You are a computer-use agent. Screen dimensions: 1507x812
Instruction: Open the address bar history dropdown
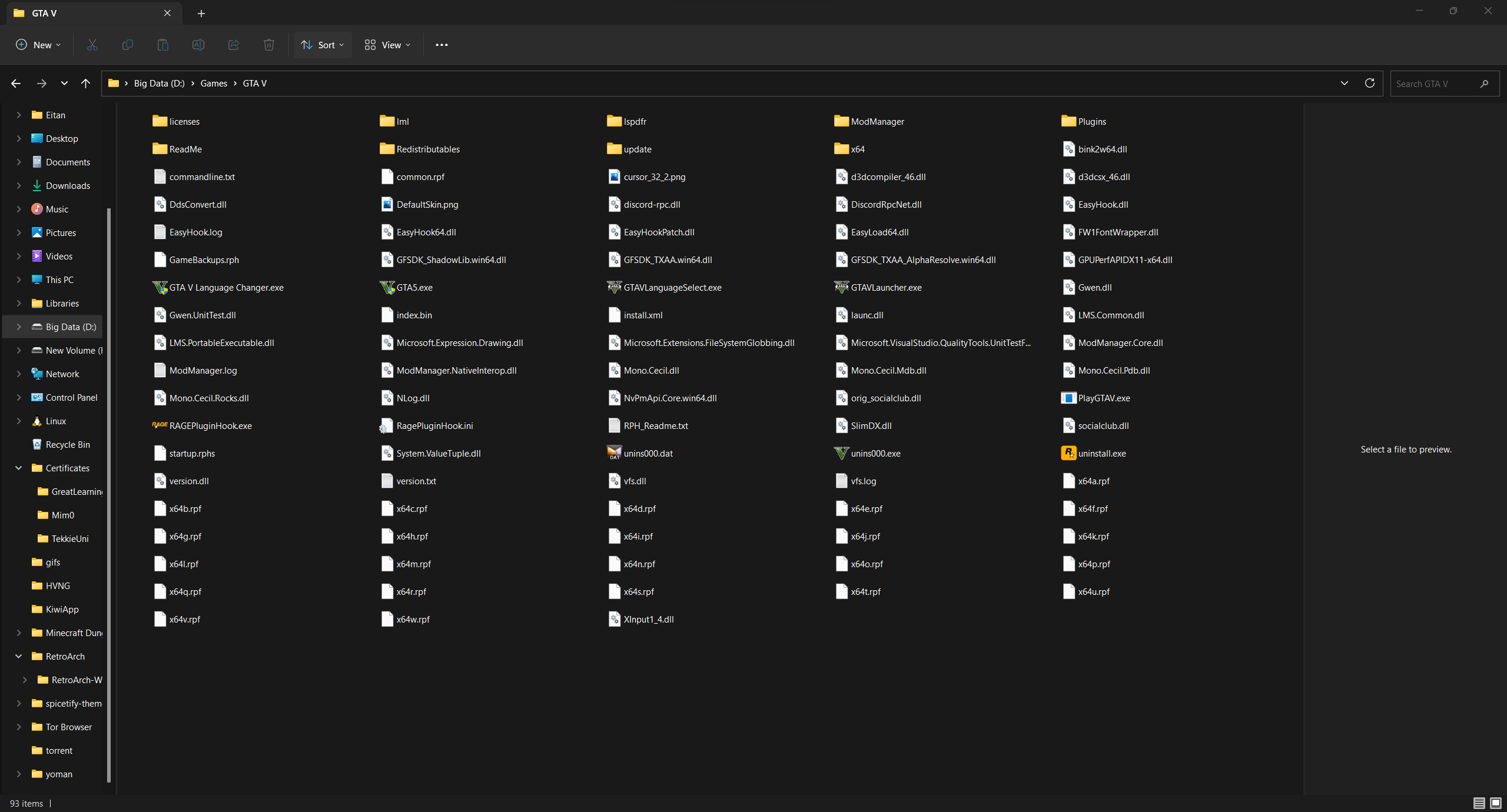click(x=1344, y=83)
